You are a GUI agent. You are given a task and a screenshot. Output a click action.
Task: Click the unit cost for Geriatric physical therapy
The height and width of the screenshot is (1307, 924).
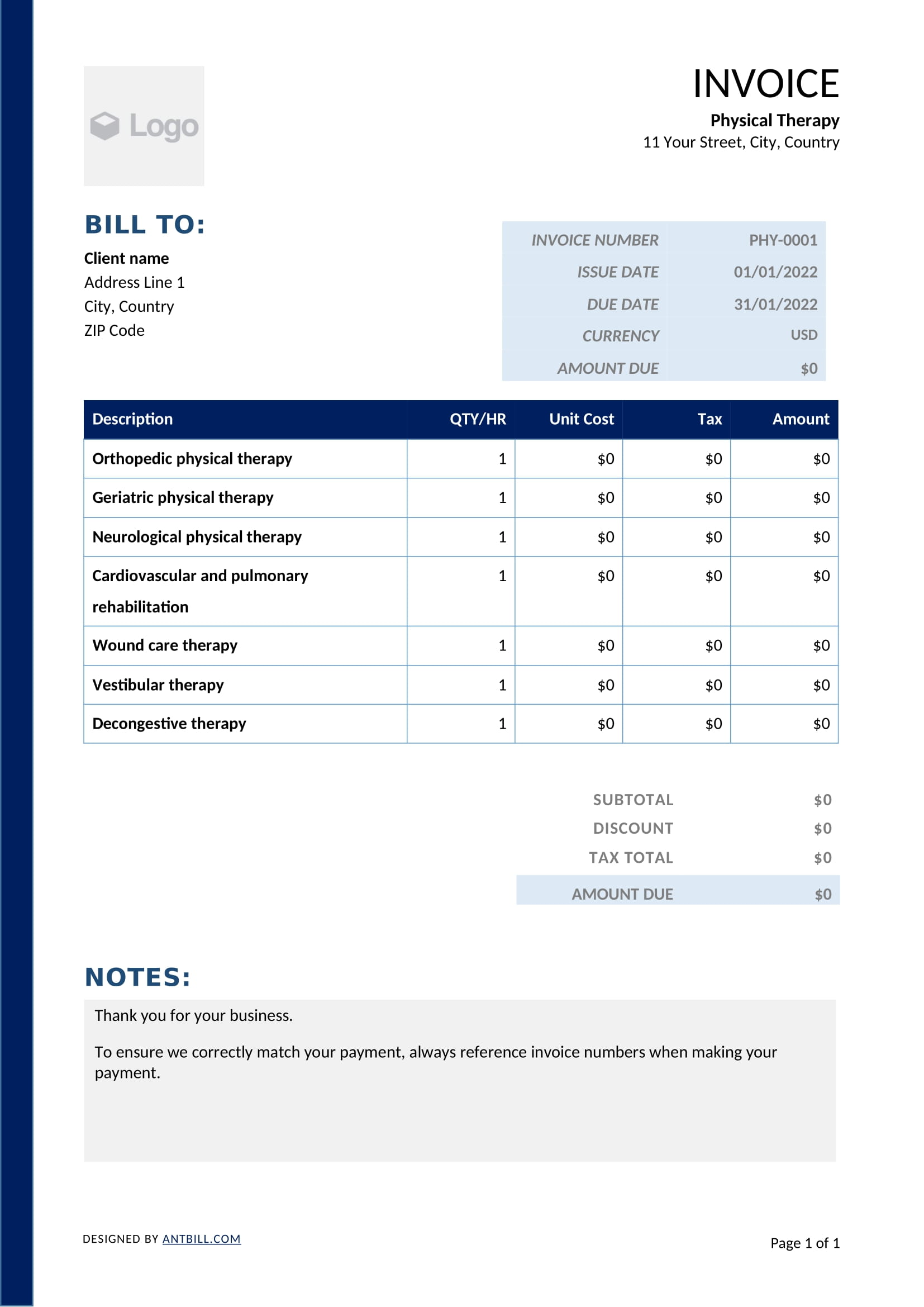(x=569, y=497)
